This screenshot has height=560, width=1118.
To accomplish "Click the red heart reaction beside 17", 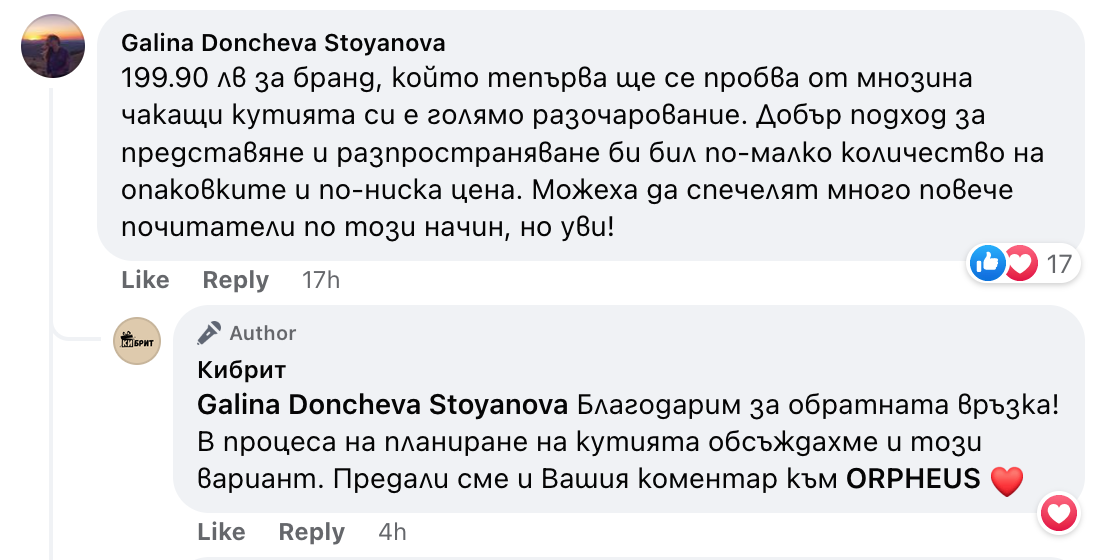I will pos(1019,264).
